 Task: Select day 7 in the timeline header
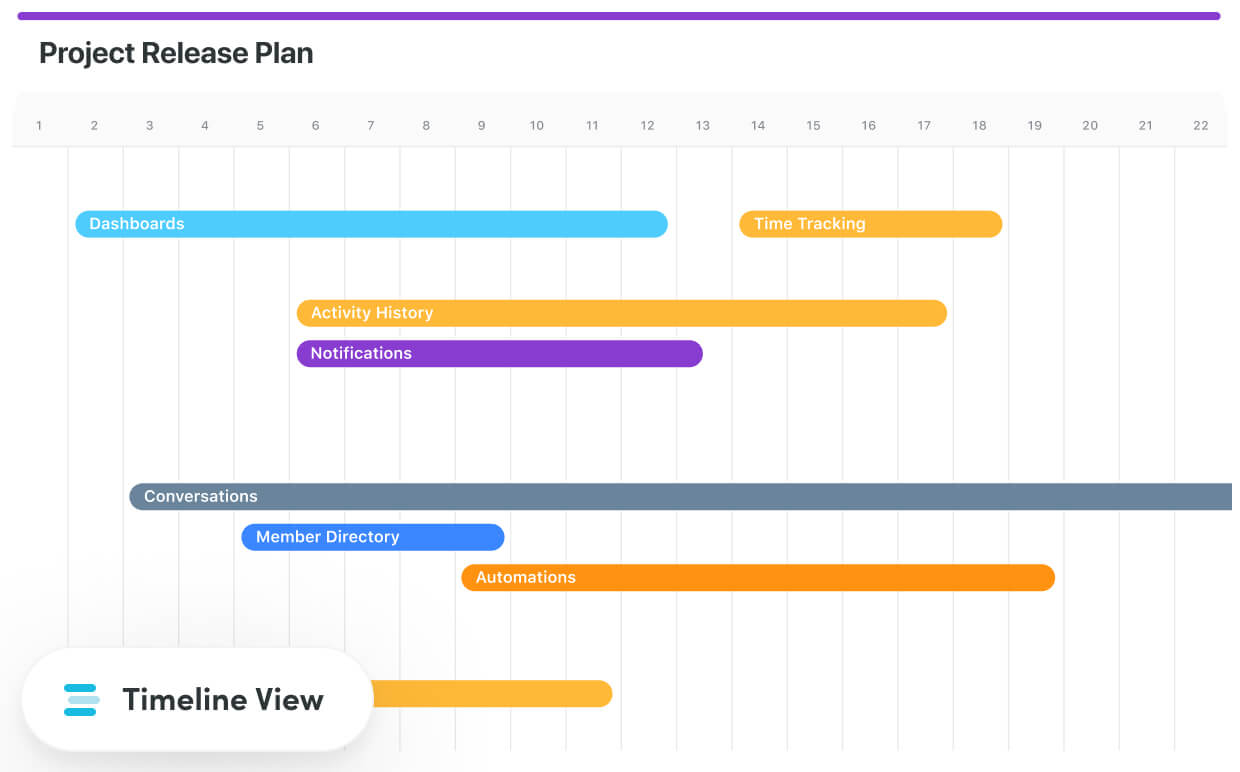371,126
